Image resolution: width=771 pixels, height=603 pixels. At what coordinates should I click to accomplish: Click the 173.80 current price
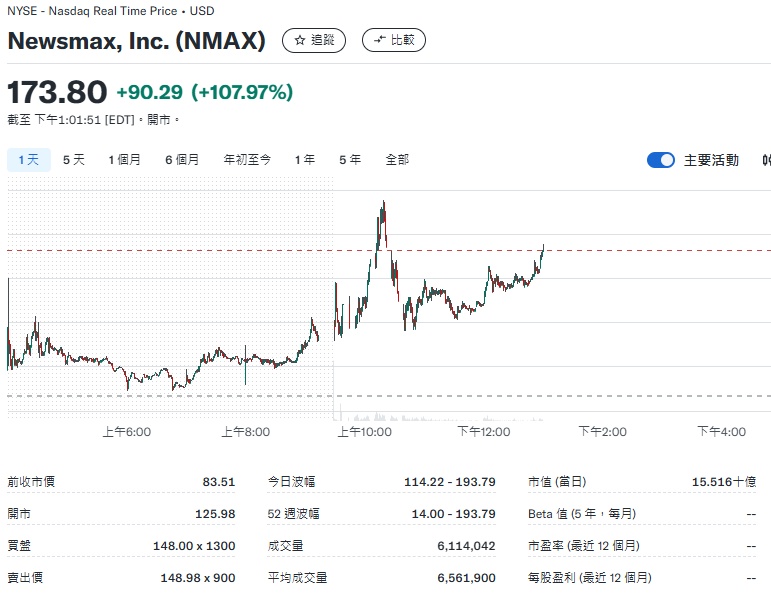click(57, 92)
